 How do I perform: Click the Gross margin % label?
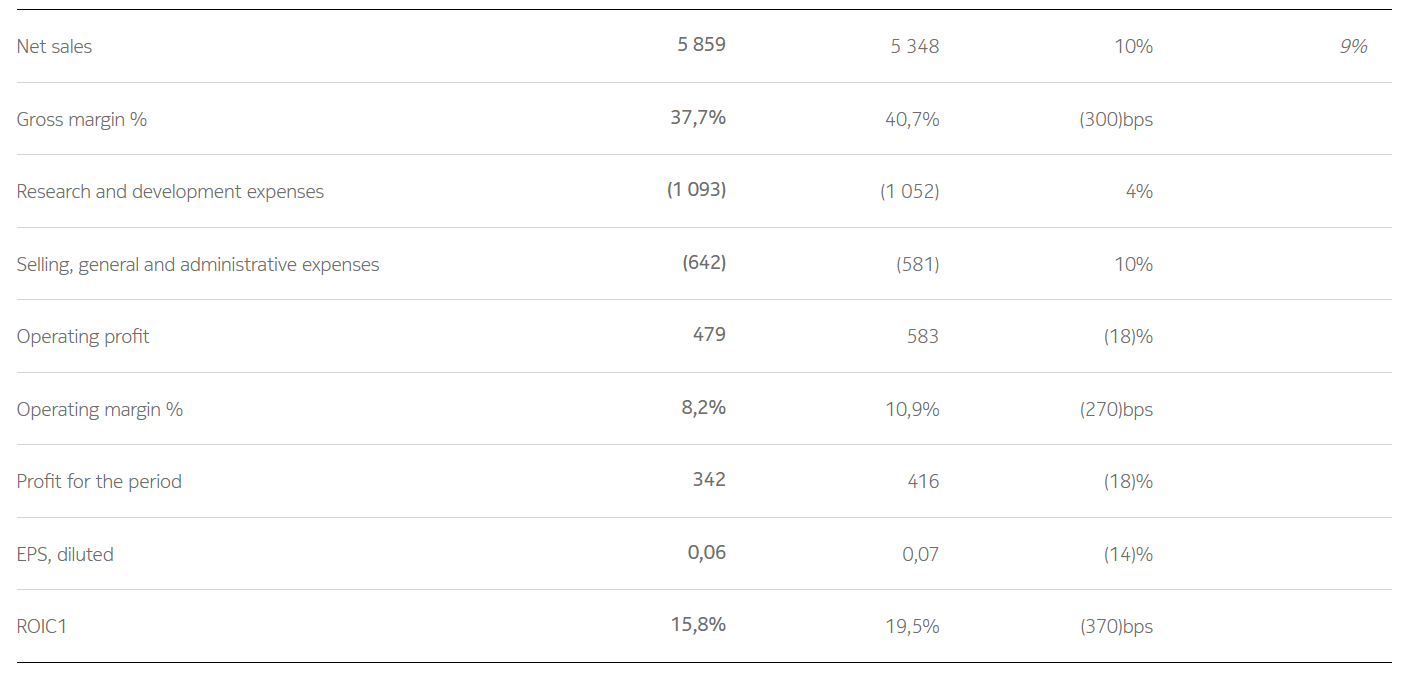coord(82,120)
